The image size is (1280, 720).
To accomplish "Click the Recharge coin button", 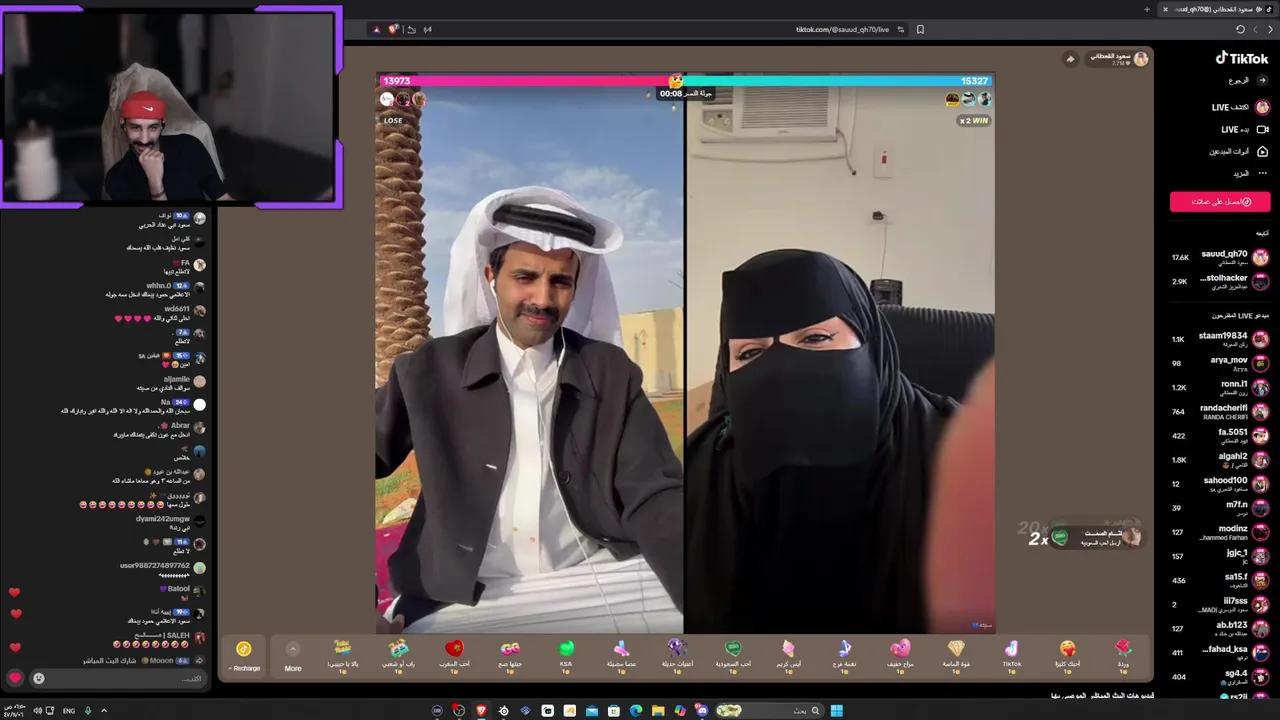I will pyautogui.click(x=244, y=655).
